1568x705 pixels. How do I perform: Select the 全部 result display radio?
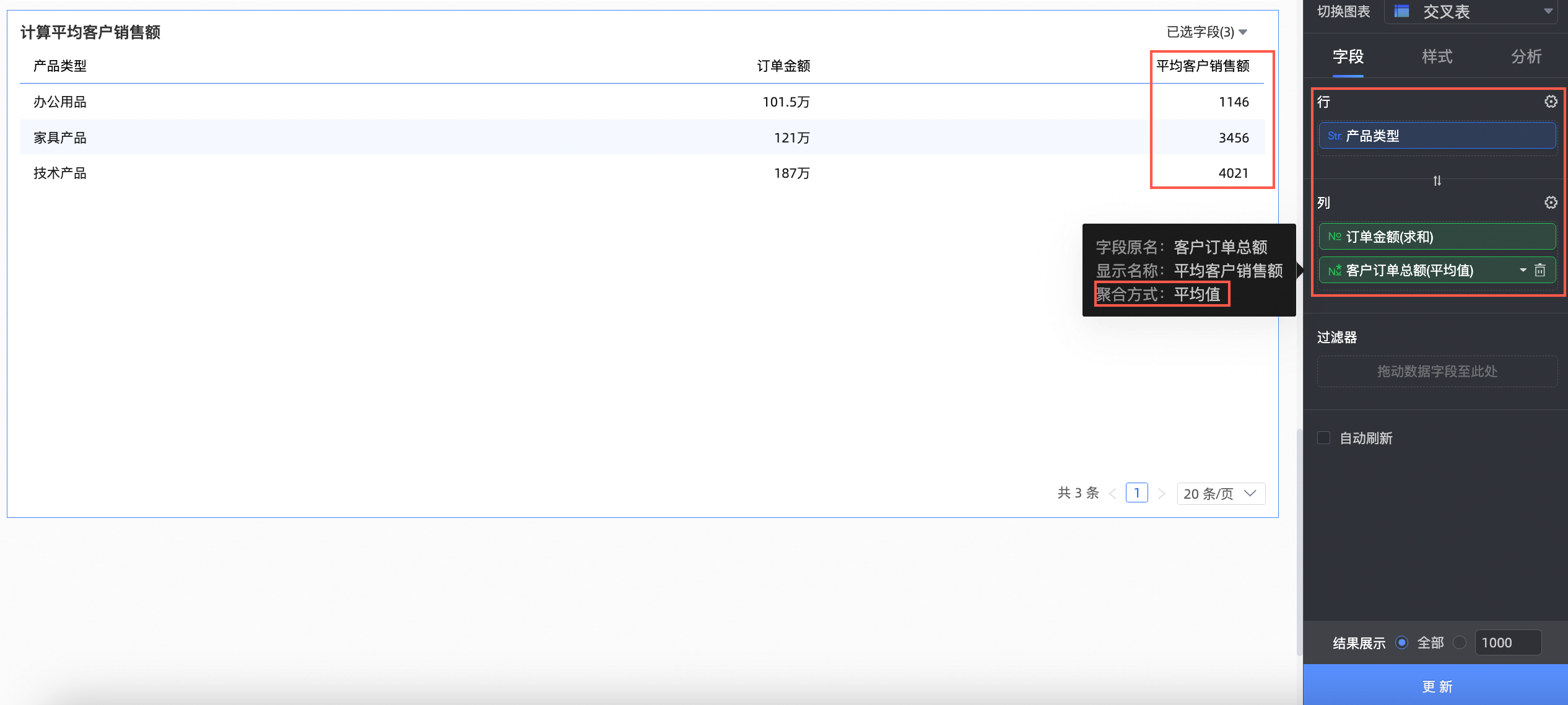coord(1402,642)
